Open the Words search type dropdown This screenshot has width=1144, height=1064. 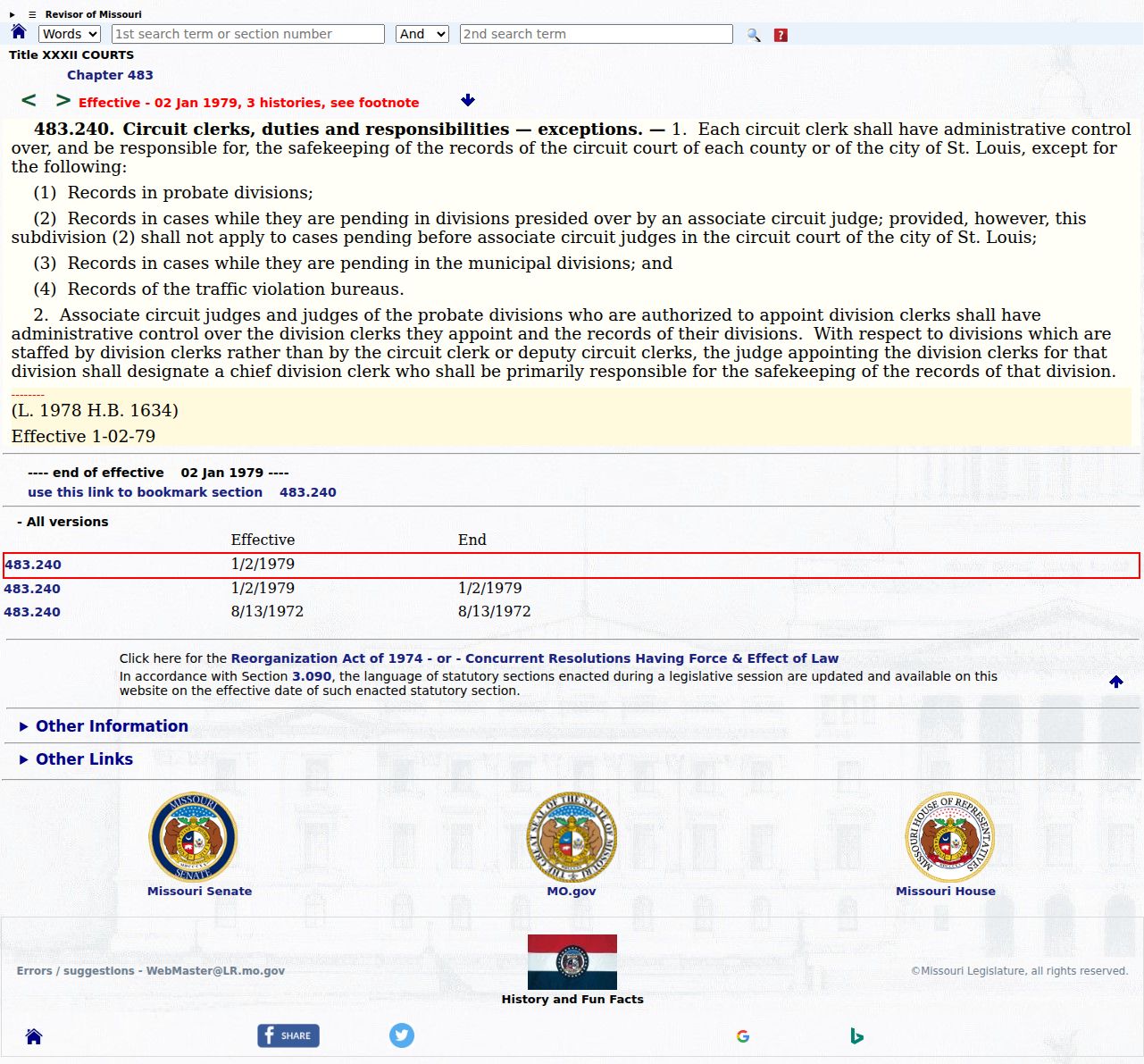(x=70, y=34)
